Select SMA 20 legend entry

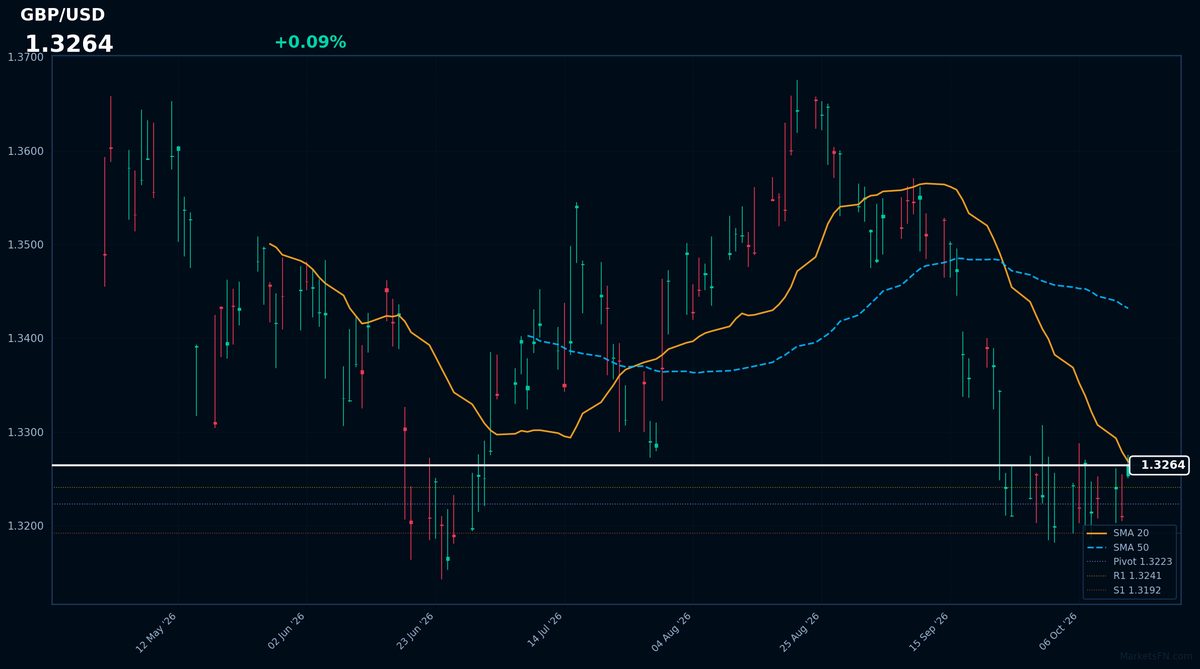1129,533
